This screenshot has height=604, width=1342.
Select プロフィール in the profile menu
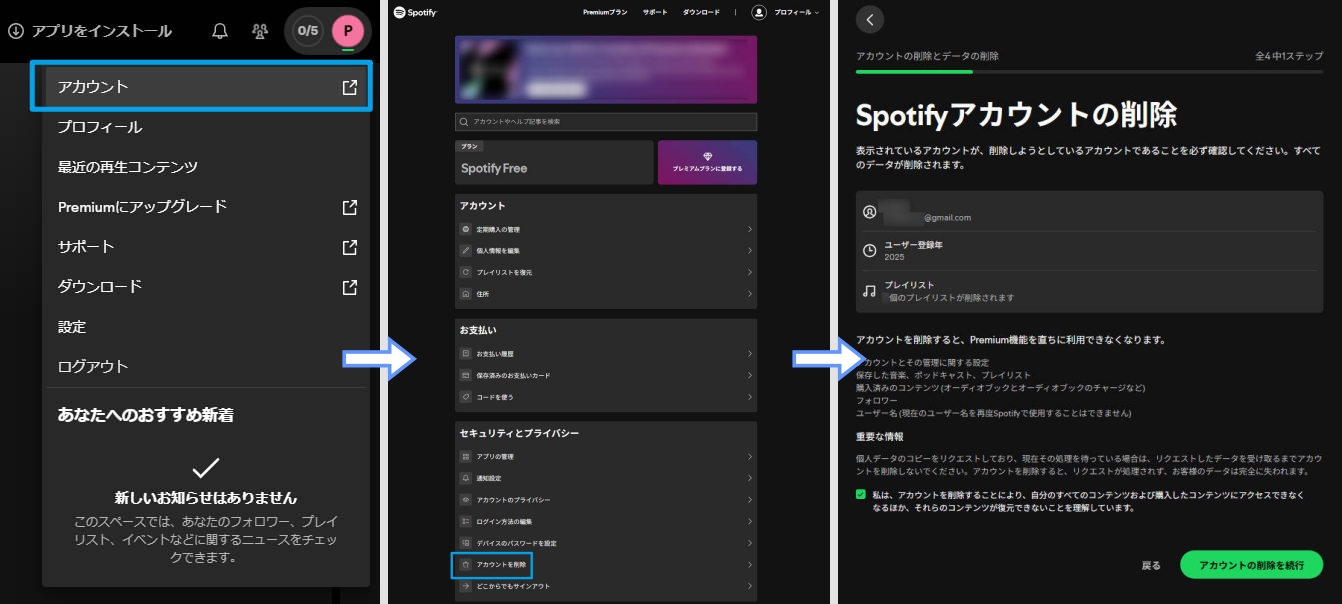coord(207,127)
